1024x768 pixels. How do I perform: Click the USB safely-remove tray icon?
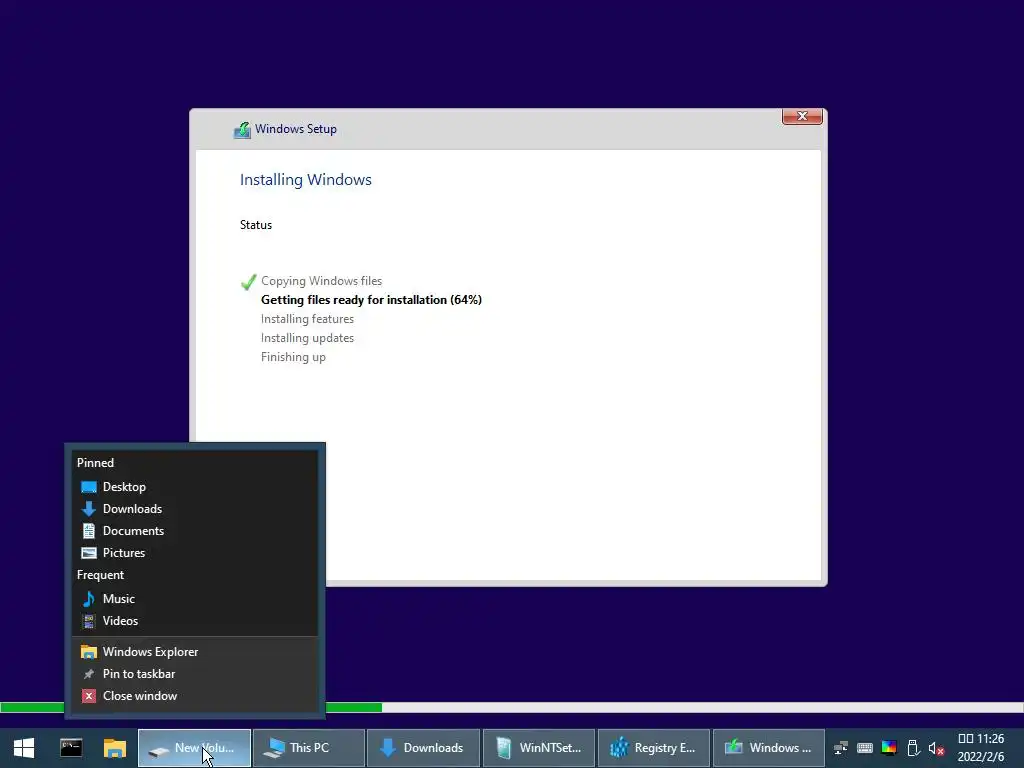coord(913,748)
